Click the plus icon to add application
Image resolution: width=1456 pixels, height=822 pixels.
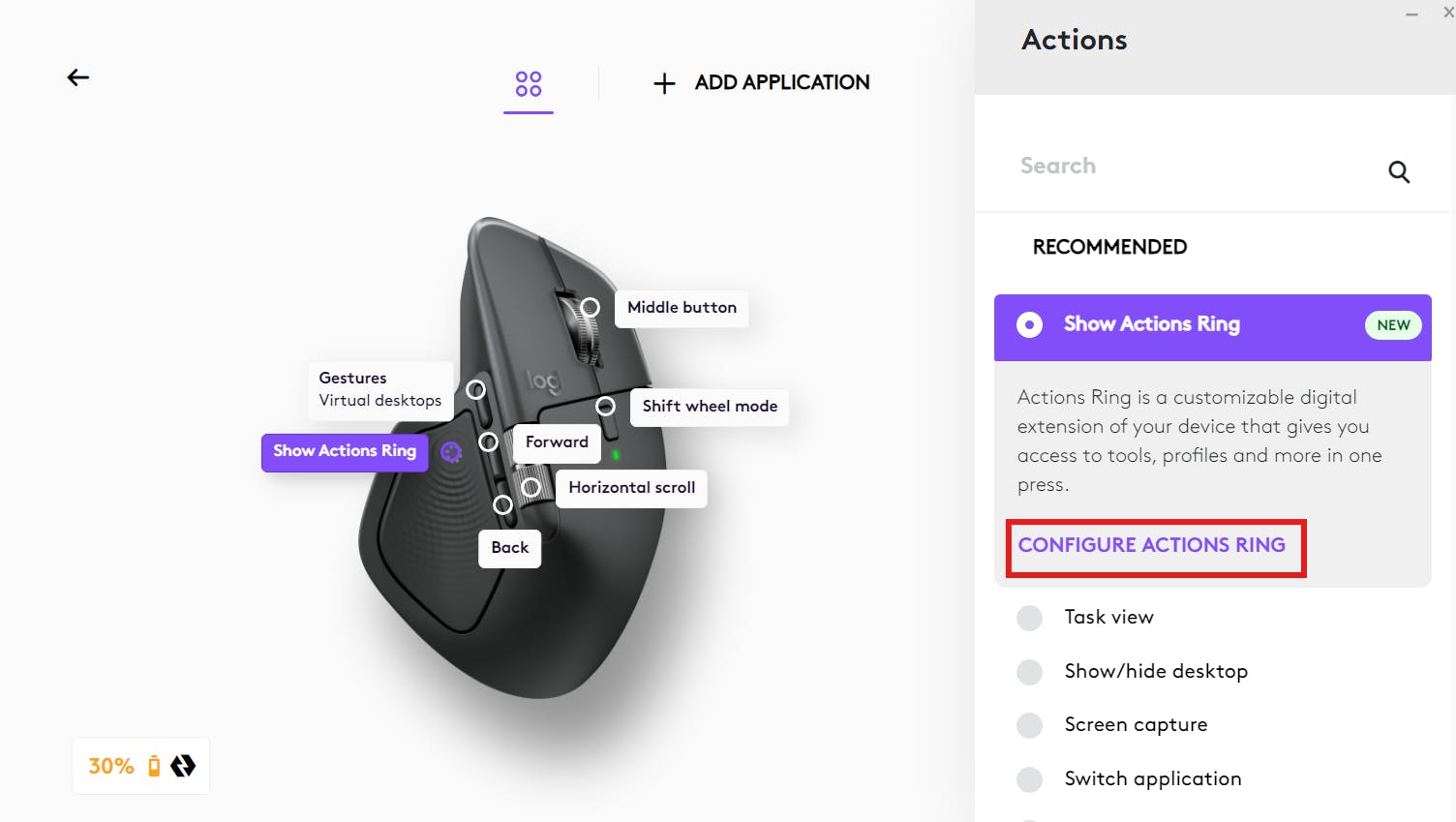[x=664, y=83]
